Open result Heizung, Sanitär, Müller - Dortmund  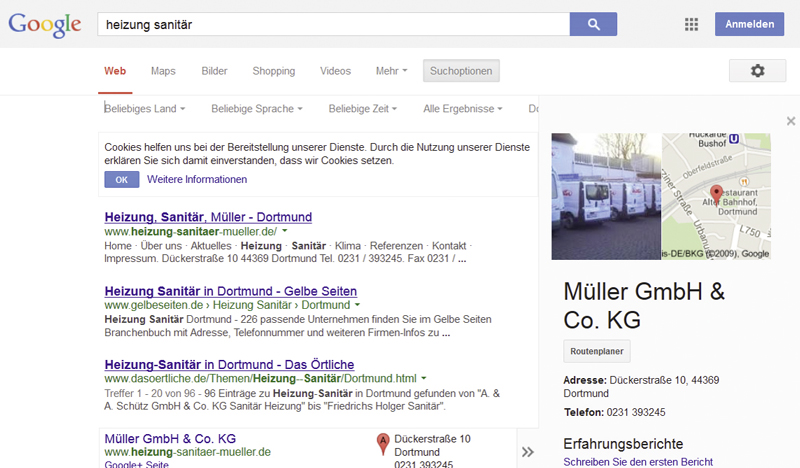208,217
